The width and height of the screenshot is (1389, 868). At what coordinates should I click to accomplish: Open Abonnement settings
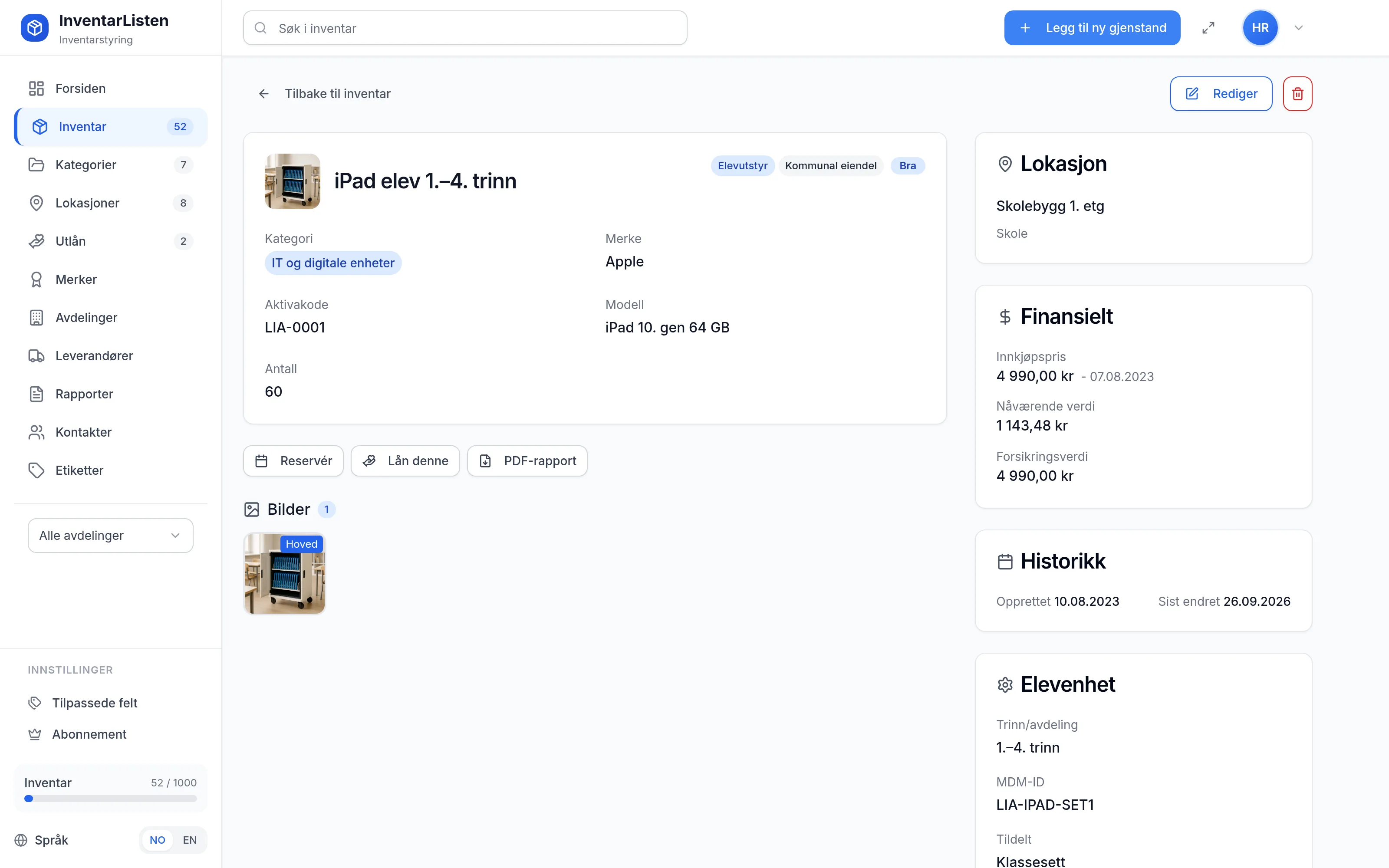111,733
